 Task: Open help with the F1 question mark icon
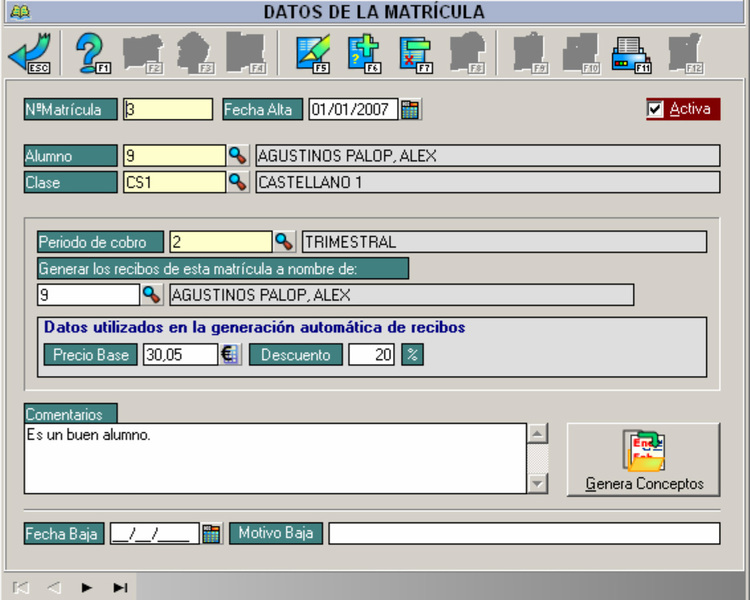[92, 53]
